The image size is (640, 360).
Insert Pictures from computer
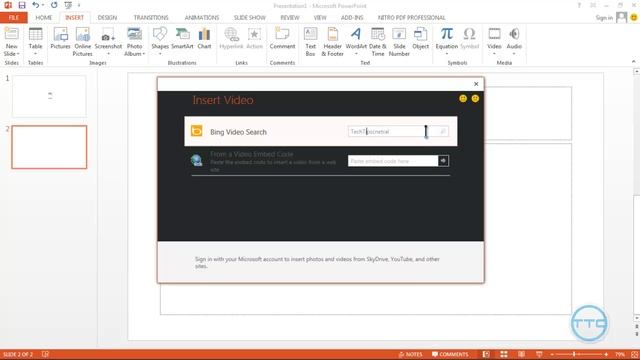click(x=60, y=39)
